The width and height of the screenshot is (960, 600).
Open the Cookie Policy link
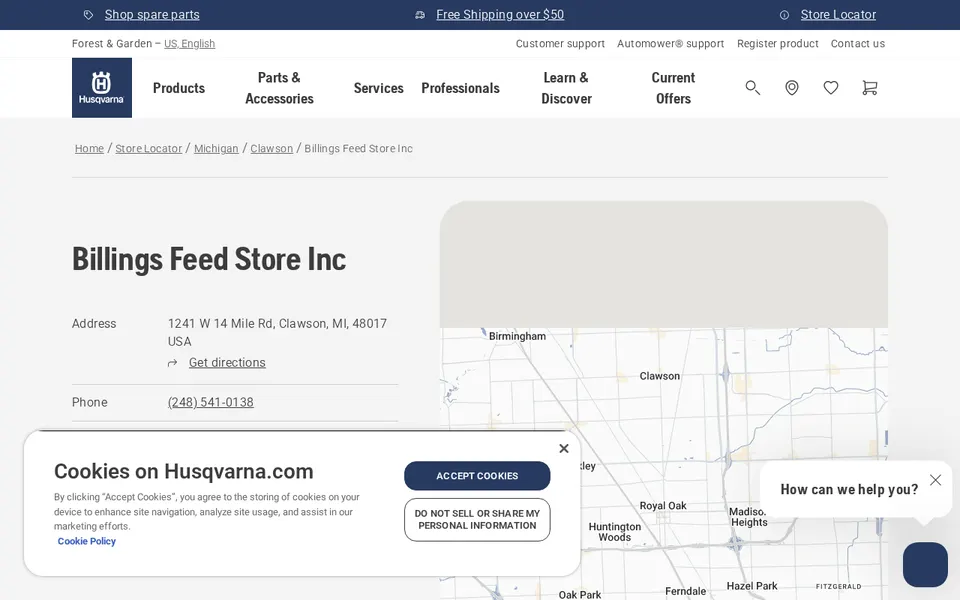click(86, 541)
